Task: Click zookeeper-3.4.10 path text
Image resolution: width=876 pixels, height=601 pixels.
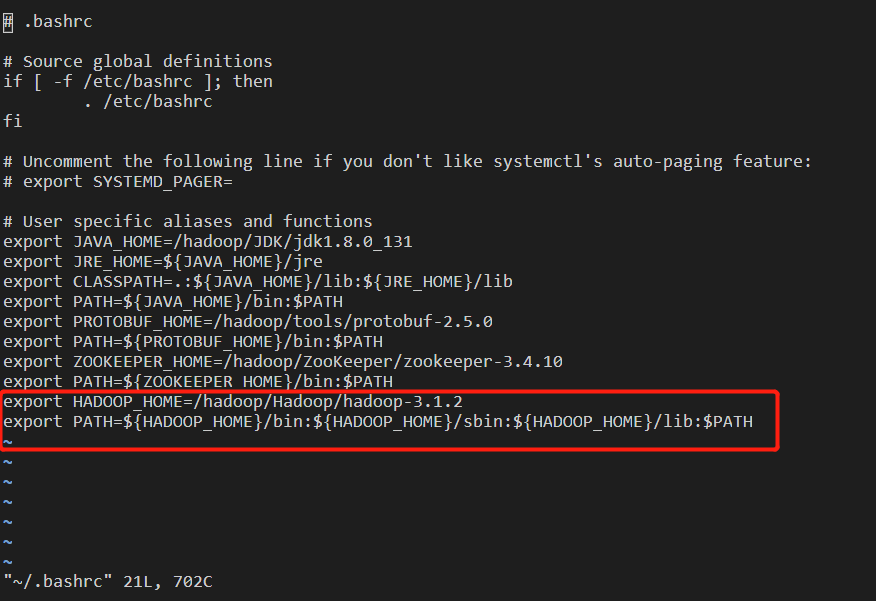Action: pos(483,362)
